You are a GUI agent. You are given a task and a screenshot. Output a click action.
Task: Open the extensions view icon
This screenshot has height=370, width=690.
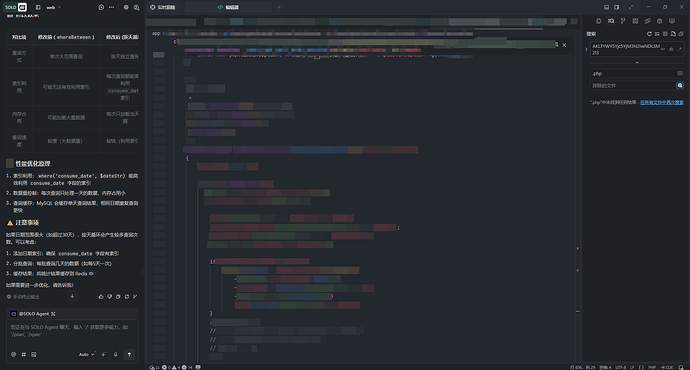(x=635, y=21)
